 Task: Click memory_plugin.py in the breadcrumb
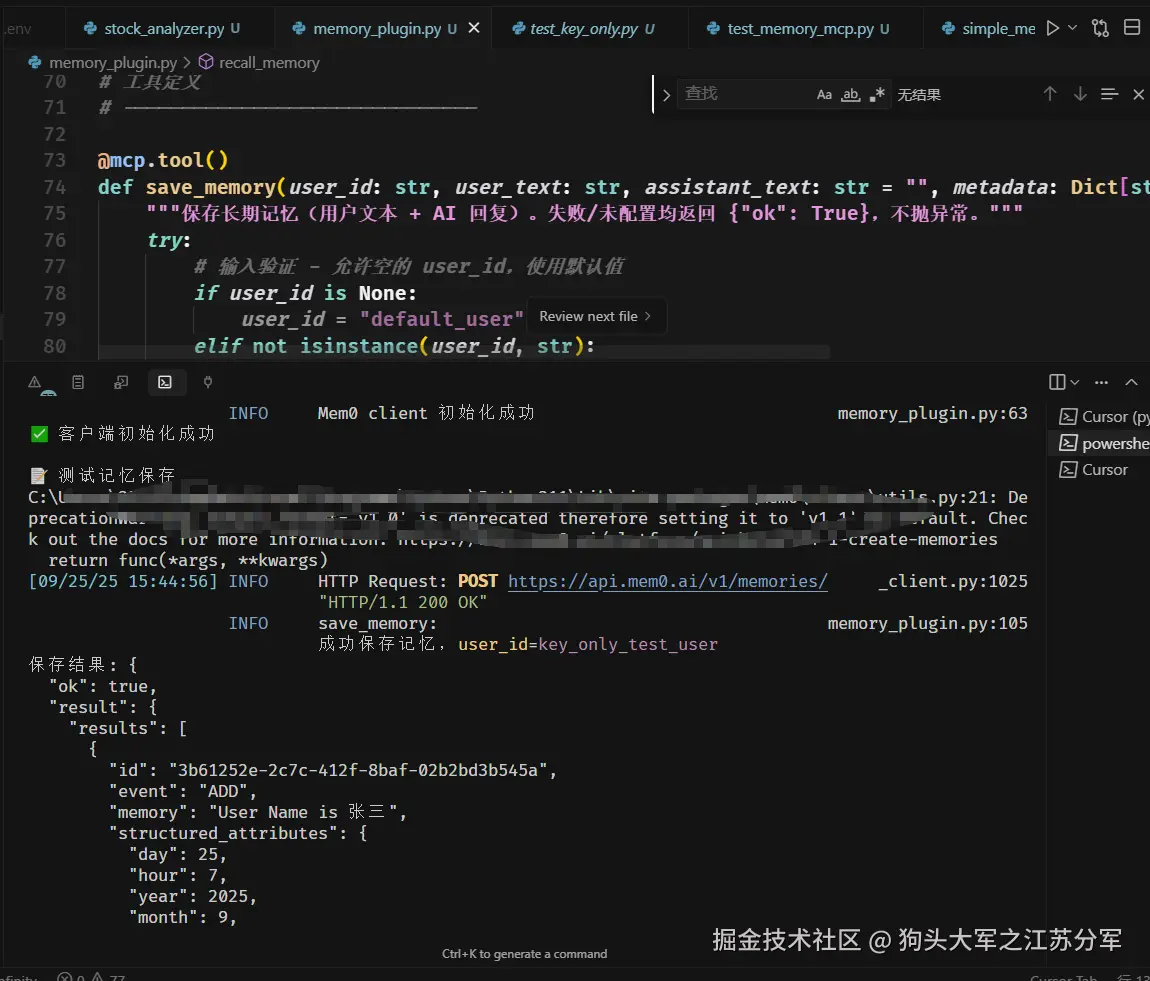[113, 63]
